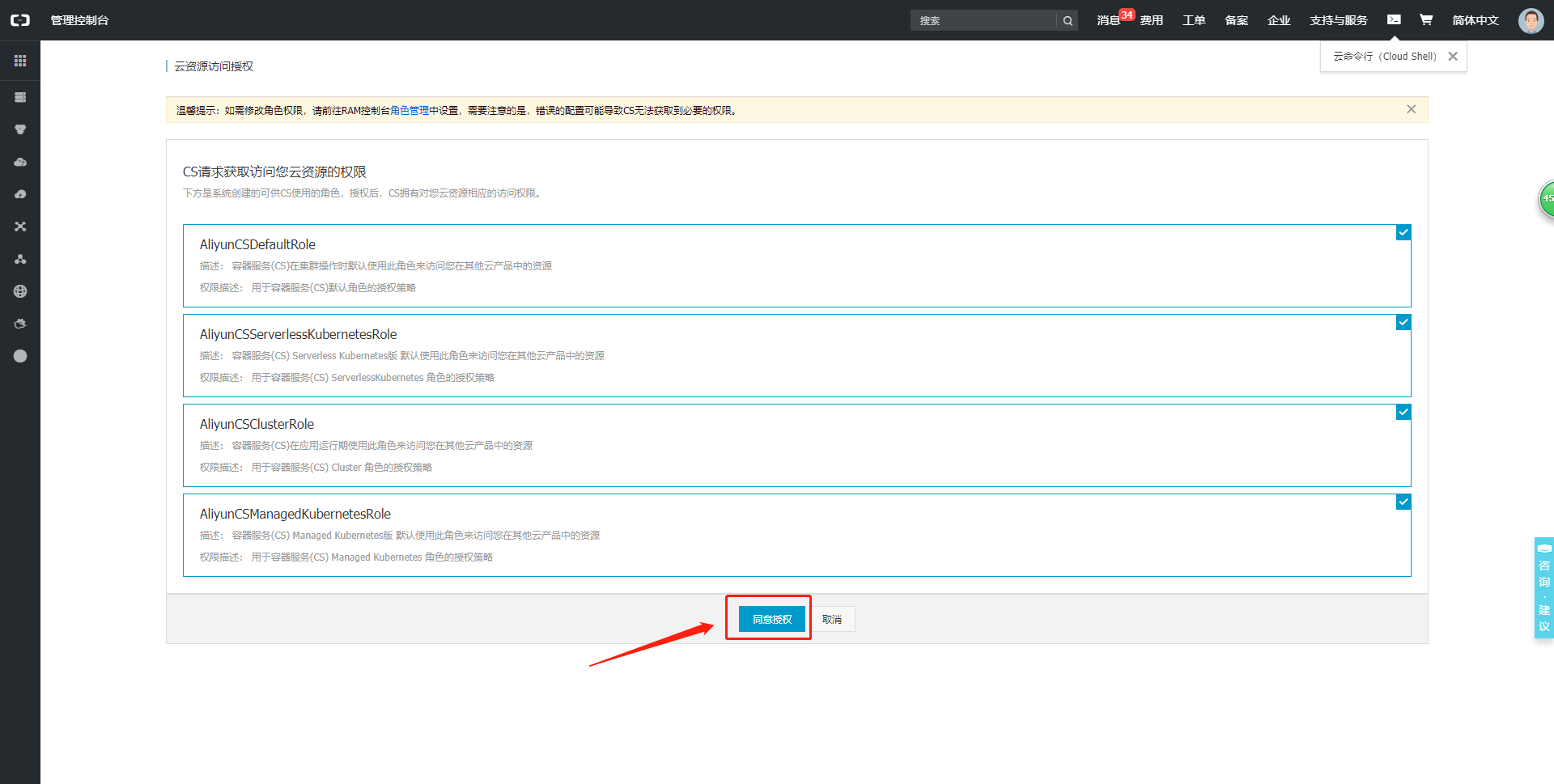Open the globe sidebar icon
Screen dimensions: 1554x784
pyautogui.click(x=20, y=291)
